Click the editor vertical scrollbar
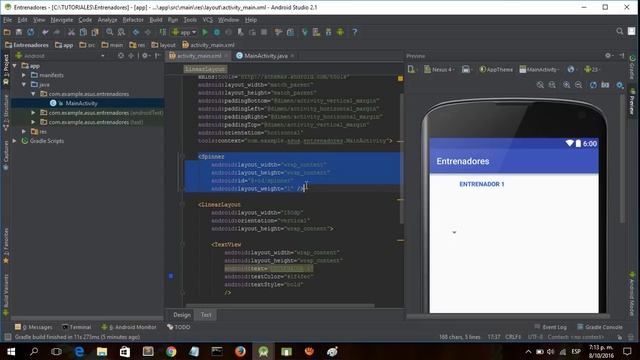This screenshot has width=640, height=360. click(402, 159)
